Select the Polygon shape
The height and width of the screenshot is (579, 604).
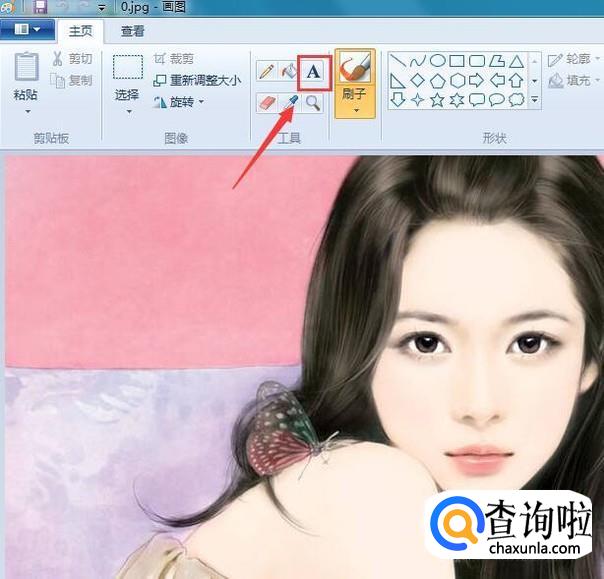coord(497,61)
